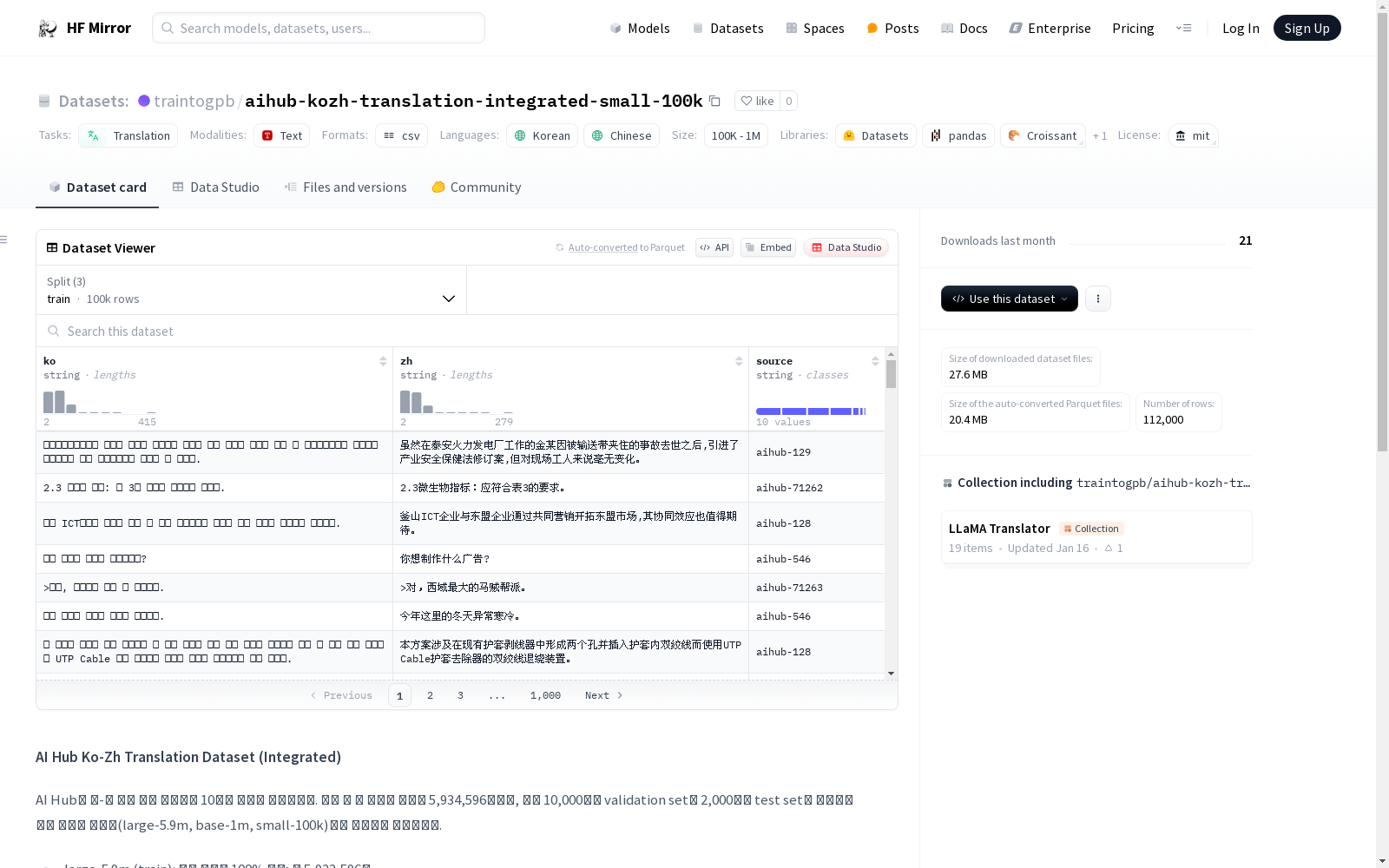Sort the source column with its sort icon
The image size is (1389, 868).
(x=875, y=361)
